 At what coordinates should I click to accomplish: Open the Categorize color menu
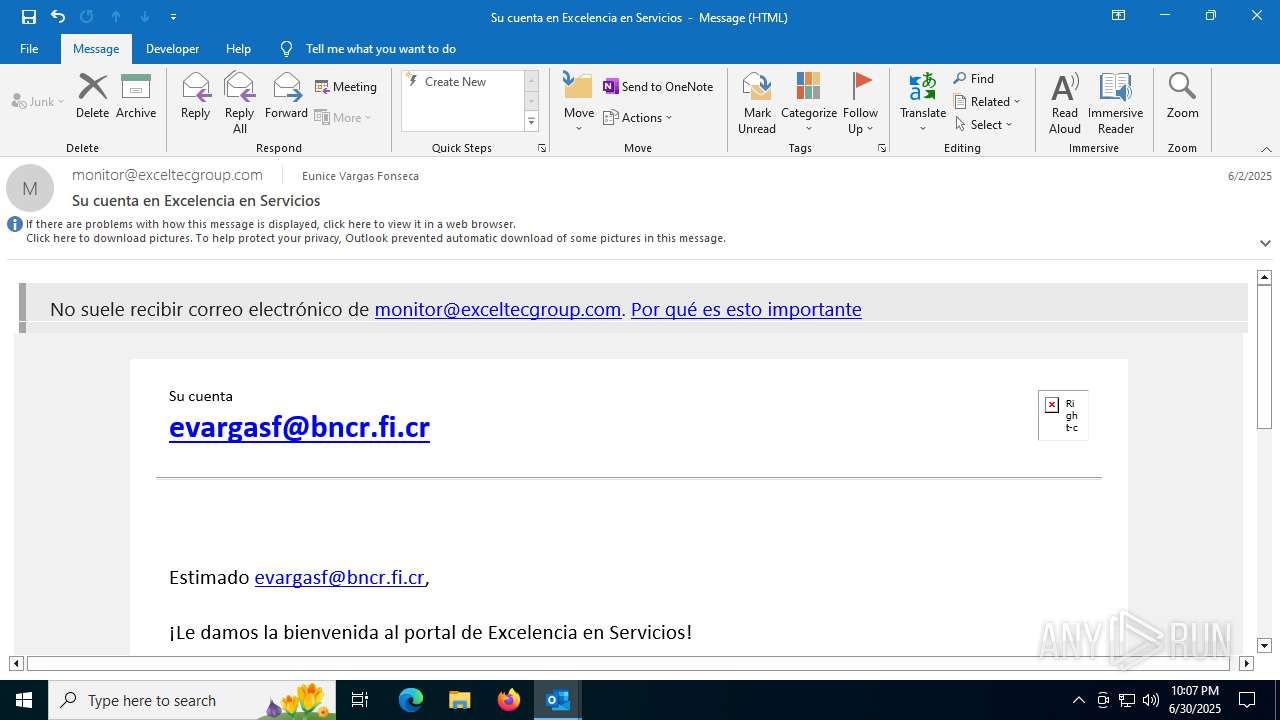tap(809, 103)
